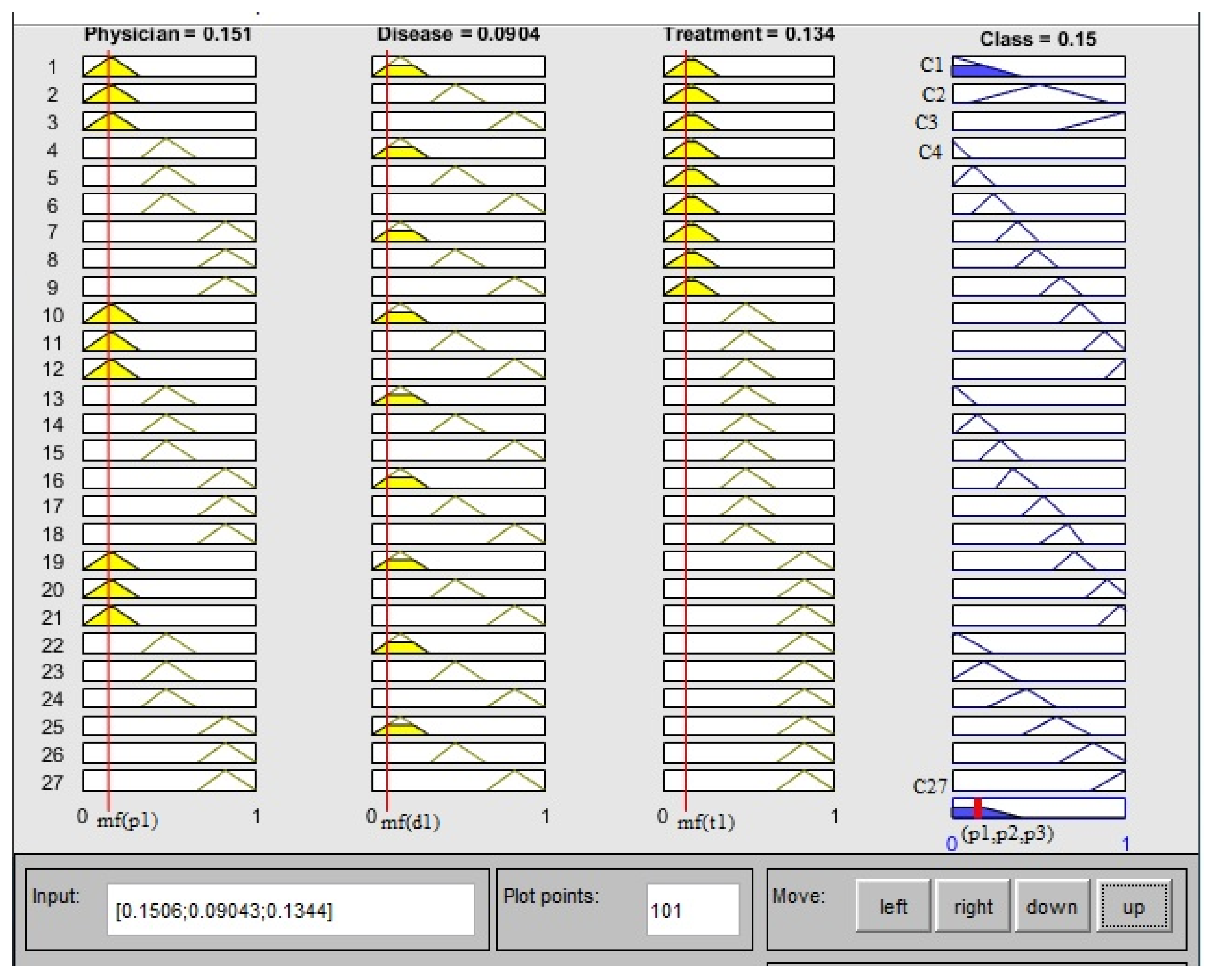Click rule 19 Disease membership plot
1212x980 pixels.
[x=458, y=561]
